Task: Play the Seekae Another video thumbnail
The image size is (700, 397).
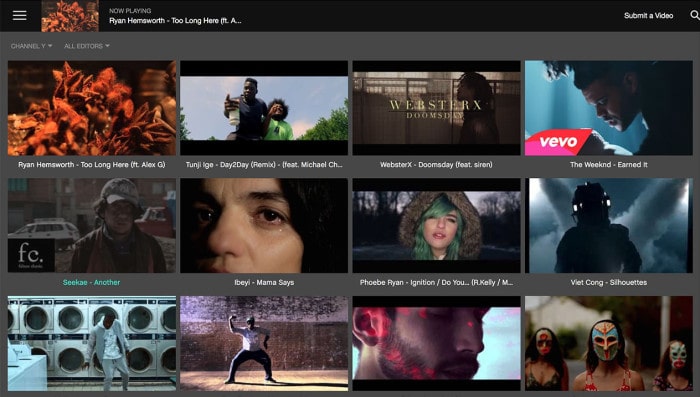Action: coord(92,226)
